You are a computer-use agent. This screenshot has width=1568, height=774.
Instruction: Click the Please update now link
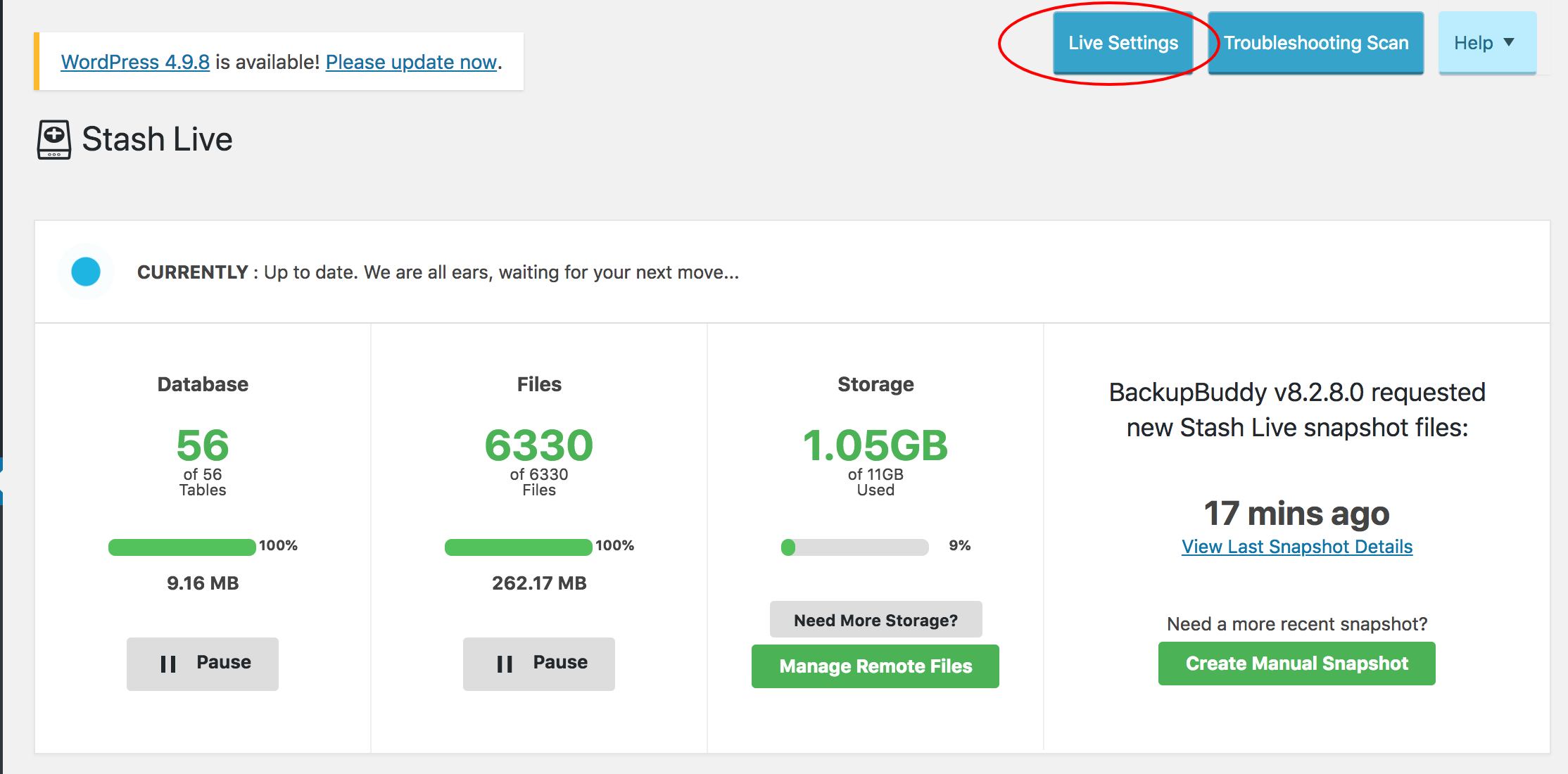point(411,62)
